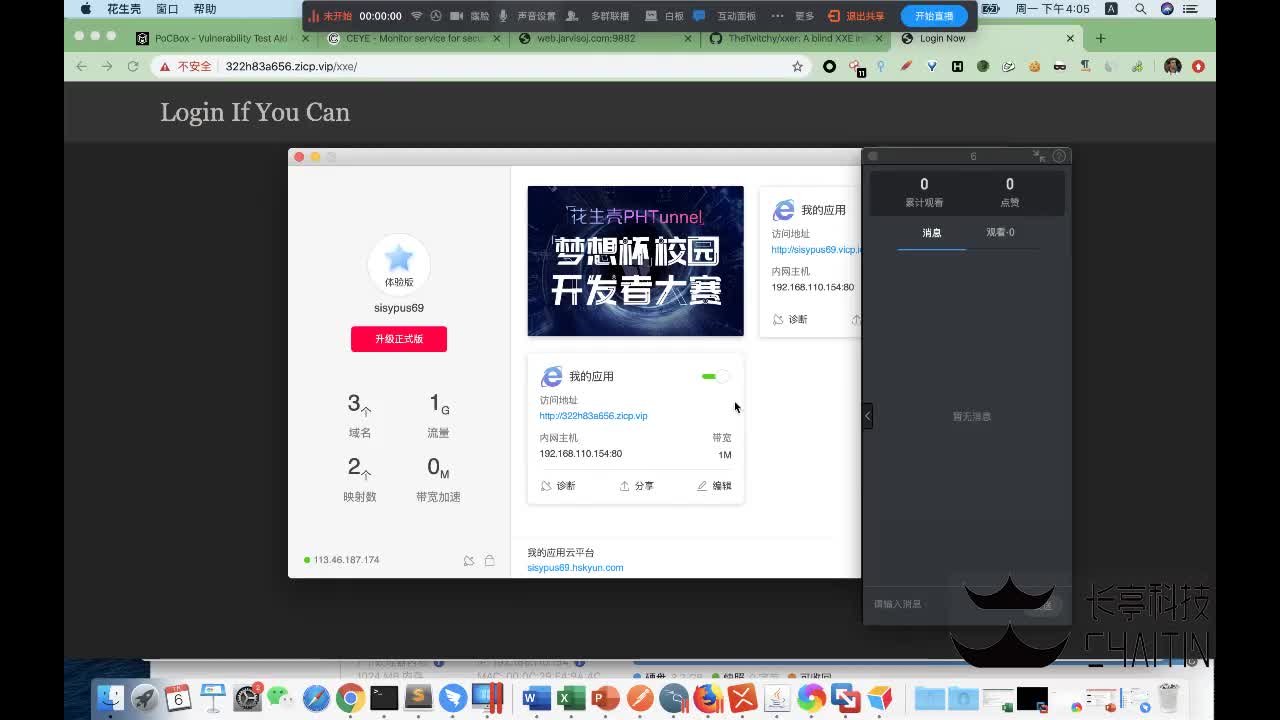Click the 升级正式版 upgrade button

399,339
